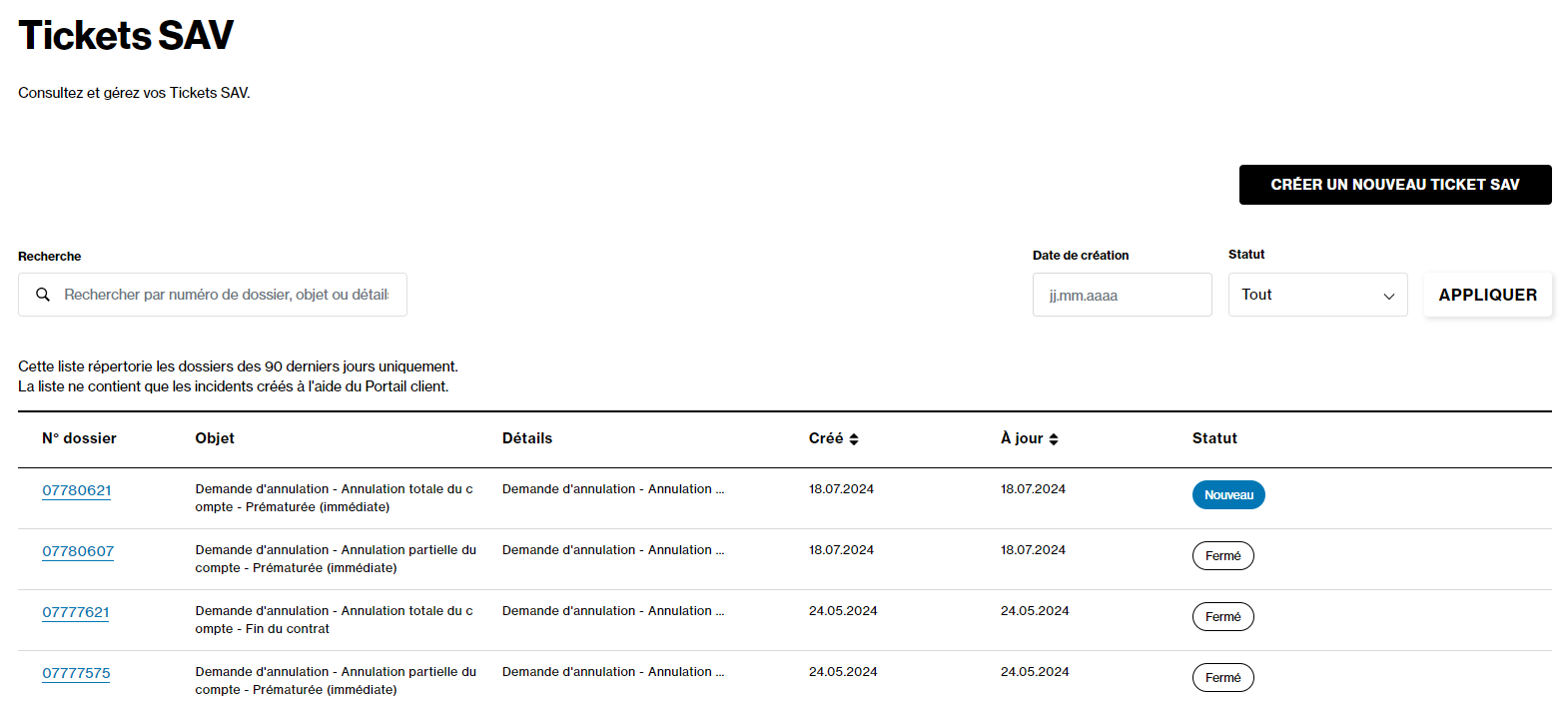Sort by the À jour column arrows
This screenshot has height=707, width=1568.
click(1054, 439)
